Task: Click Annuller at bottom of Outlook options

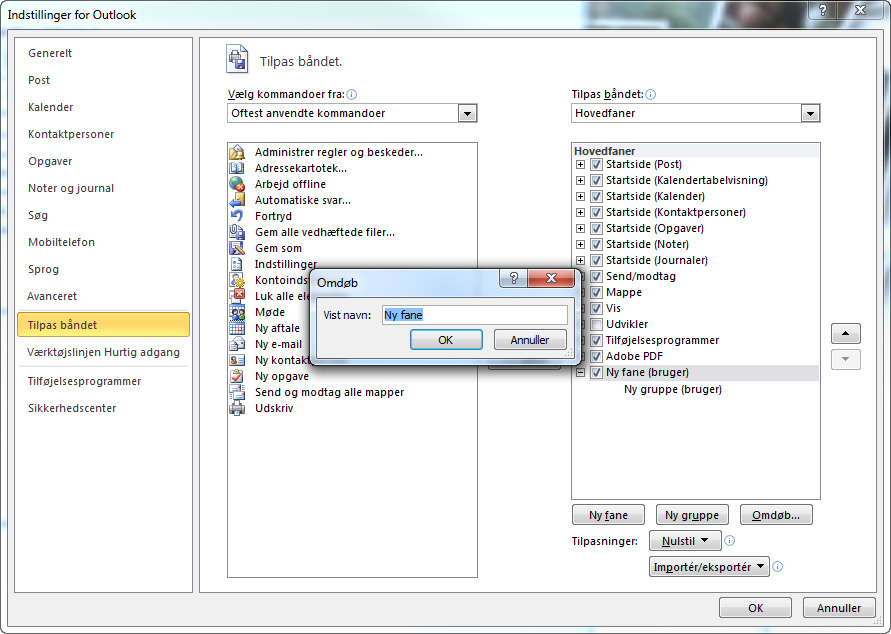Action: [x=839, y=608]
